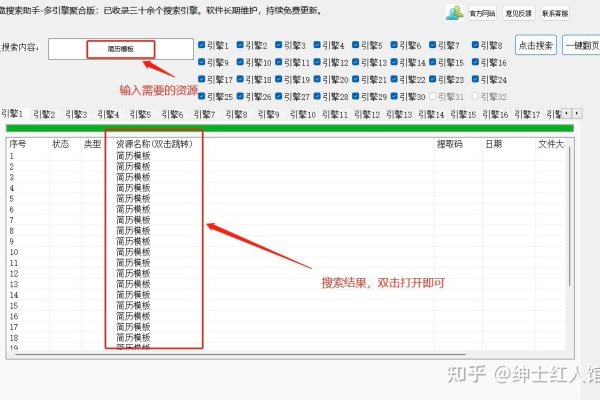Toggle the 引擎1 checkbox
Image resolution: width=600 pixels, height=400 pixels.
point(202,45)
